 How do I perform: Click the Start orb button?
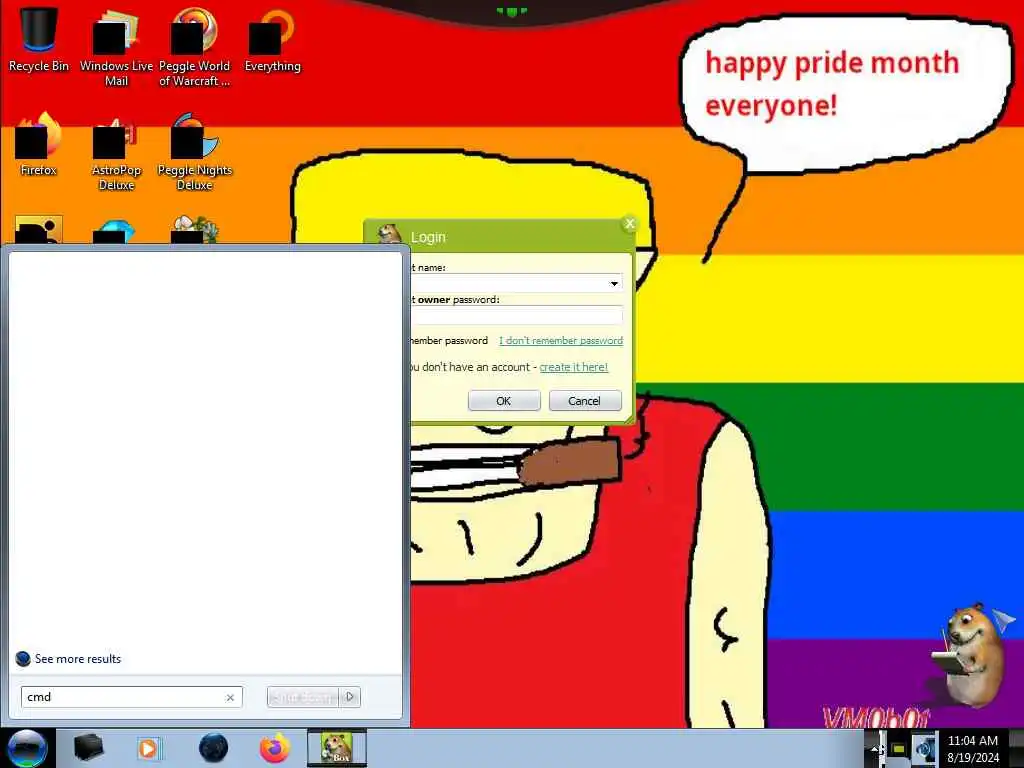coord(27,748)
